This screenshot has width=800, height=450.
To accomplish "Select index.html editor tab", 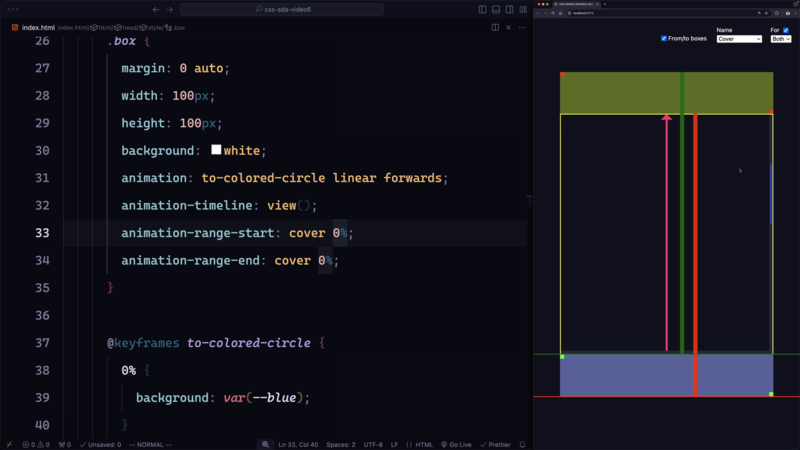I will click(34, 28).
